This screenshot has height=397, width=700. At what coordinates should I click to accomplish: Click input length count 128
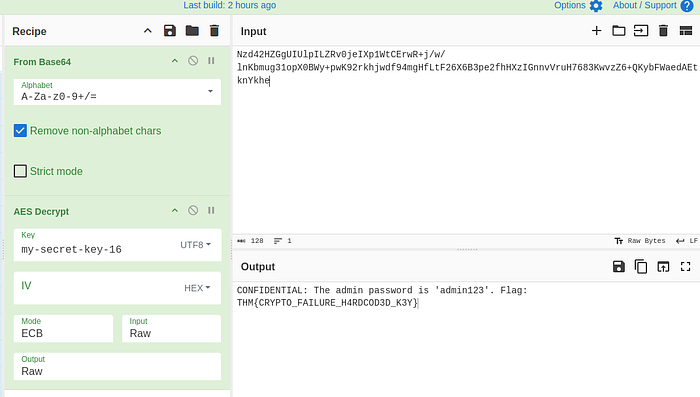click(250, 241)
